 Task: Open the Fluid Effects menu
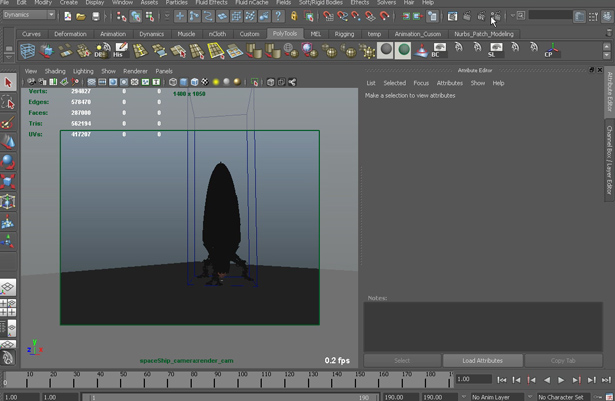coord(211,2)
